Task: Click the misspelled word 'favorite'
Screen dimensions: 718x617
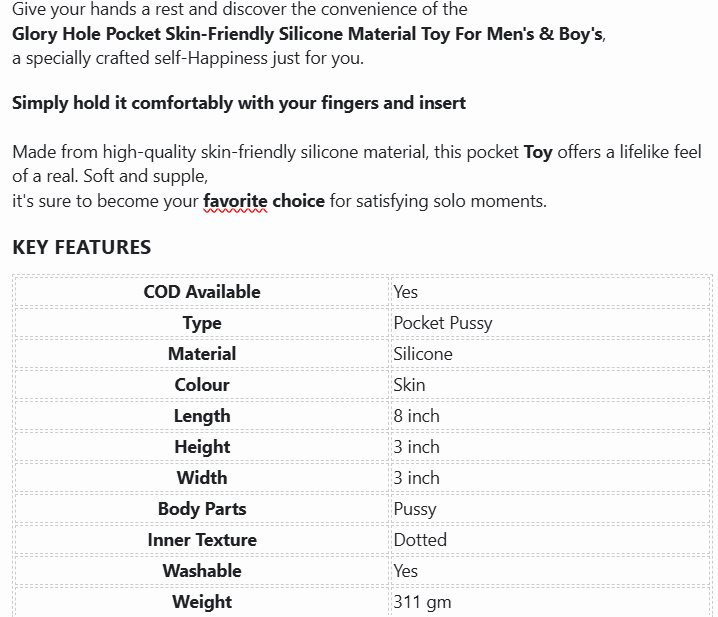Action: [235, 201]
